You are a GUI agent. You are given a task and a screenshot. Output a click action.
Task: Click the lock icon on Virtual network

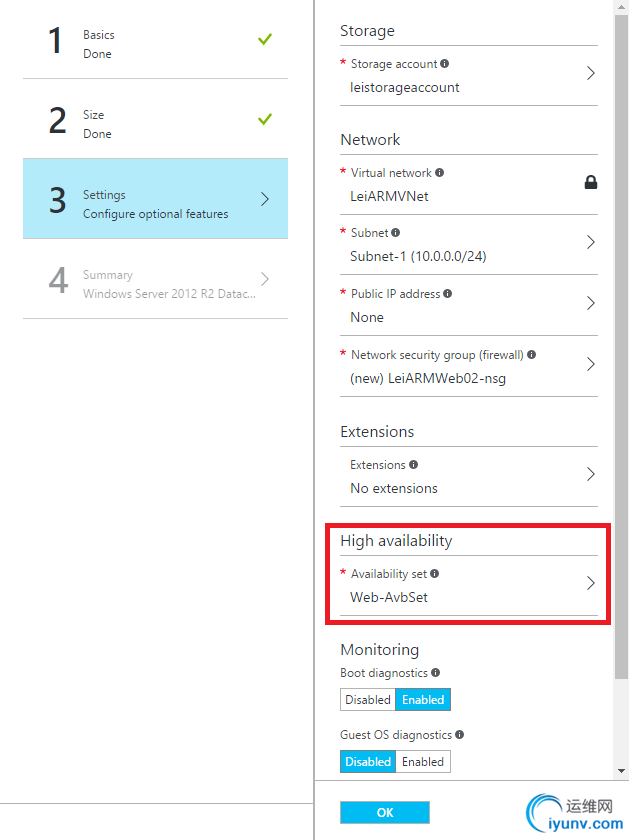click(590, 182)
